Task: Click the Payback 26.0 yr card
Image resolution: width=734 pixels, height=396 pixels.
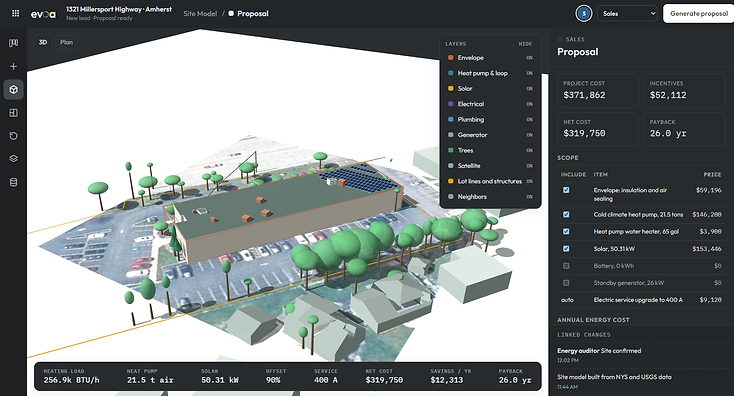Action: pyautogui.click(x=684, y=129)
